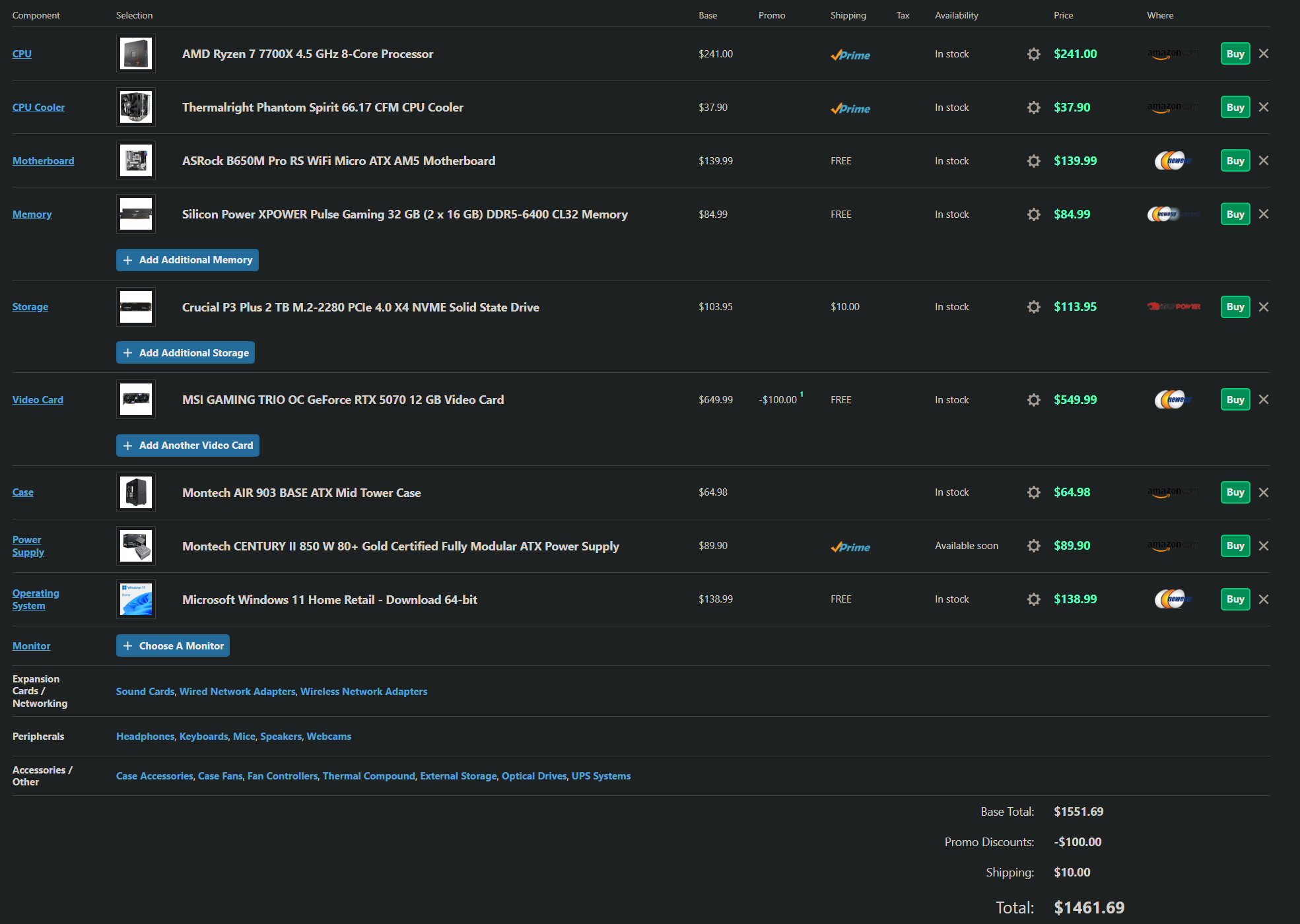Viewport: 1300px width, 924px height.
Task: Add Another Video Card
Action: point(188,445)
